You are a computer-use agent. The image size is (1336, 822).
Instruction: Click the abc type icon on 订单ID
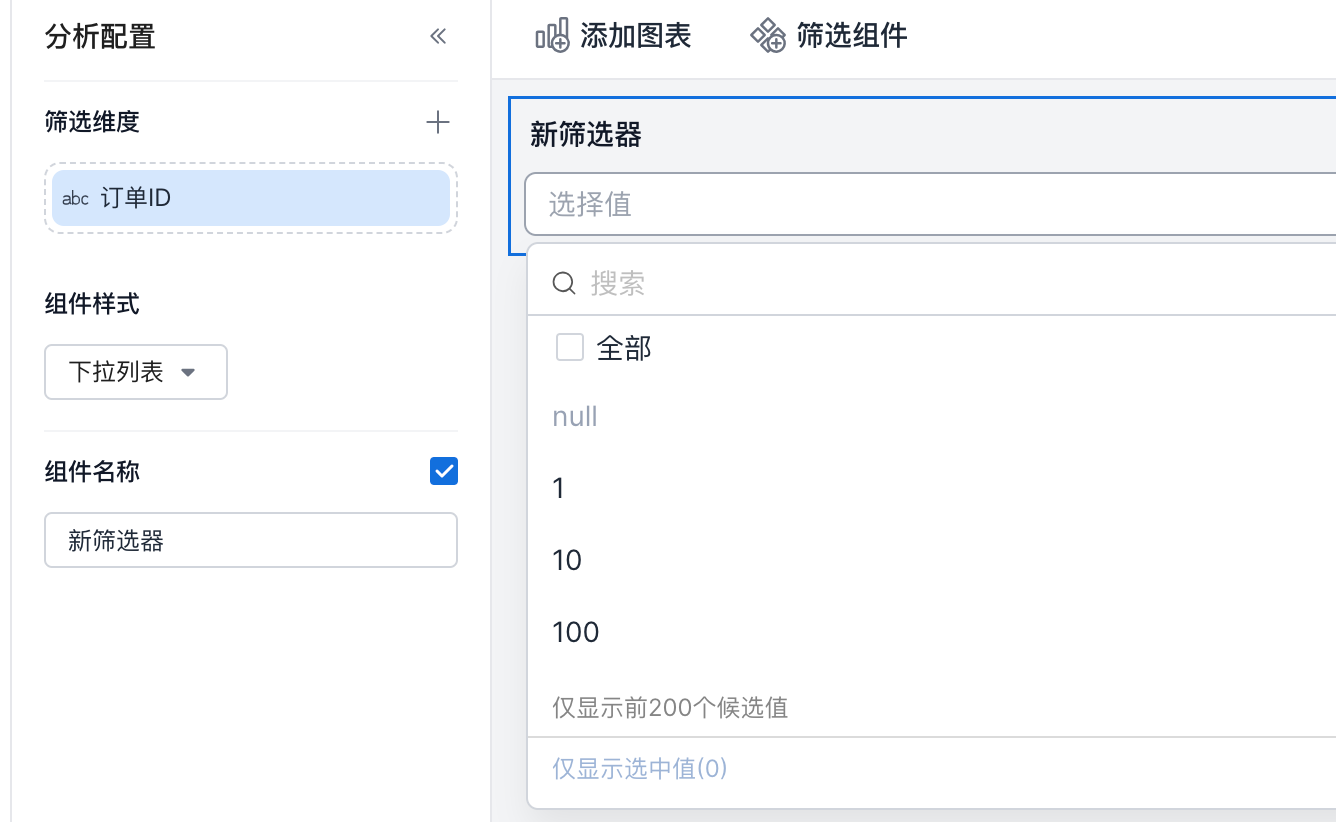coord(75,199)
